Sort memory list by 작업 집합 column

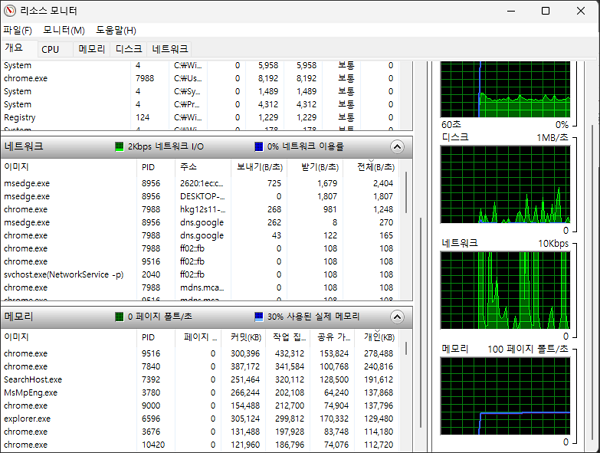click(288, 337)
